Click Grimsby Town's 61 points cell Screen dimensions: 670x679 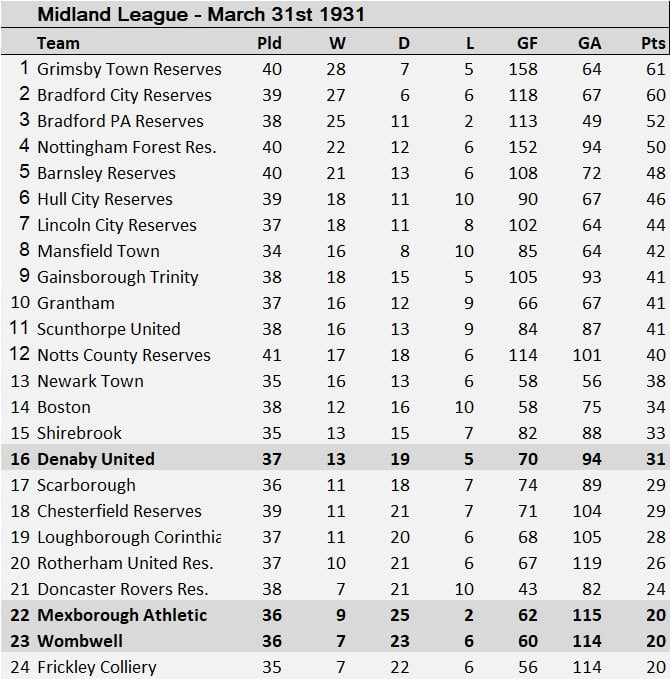655,69
